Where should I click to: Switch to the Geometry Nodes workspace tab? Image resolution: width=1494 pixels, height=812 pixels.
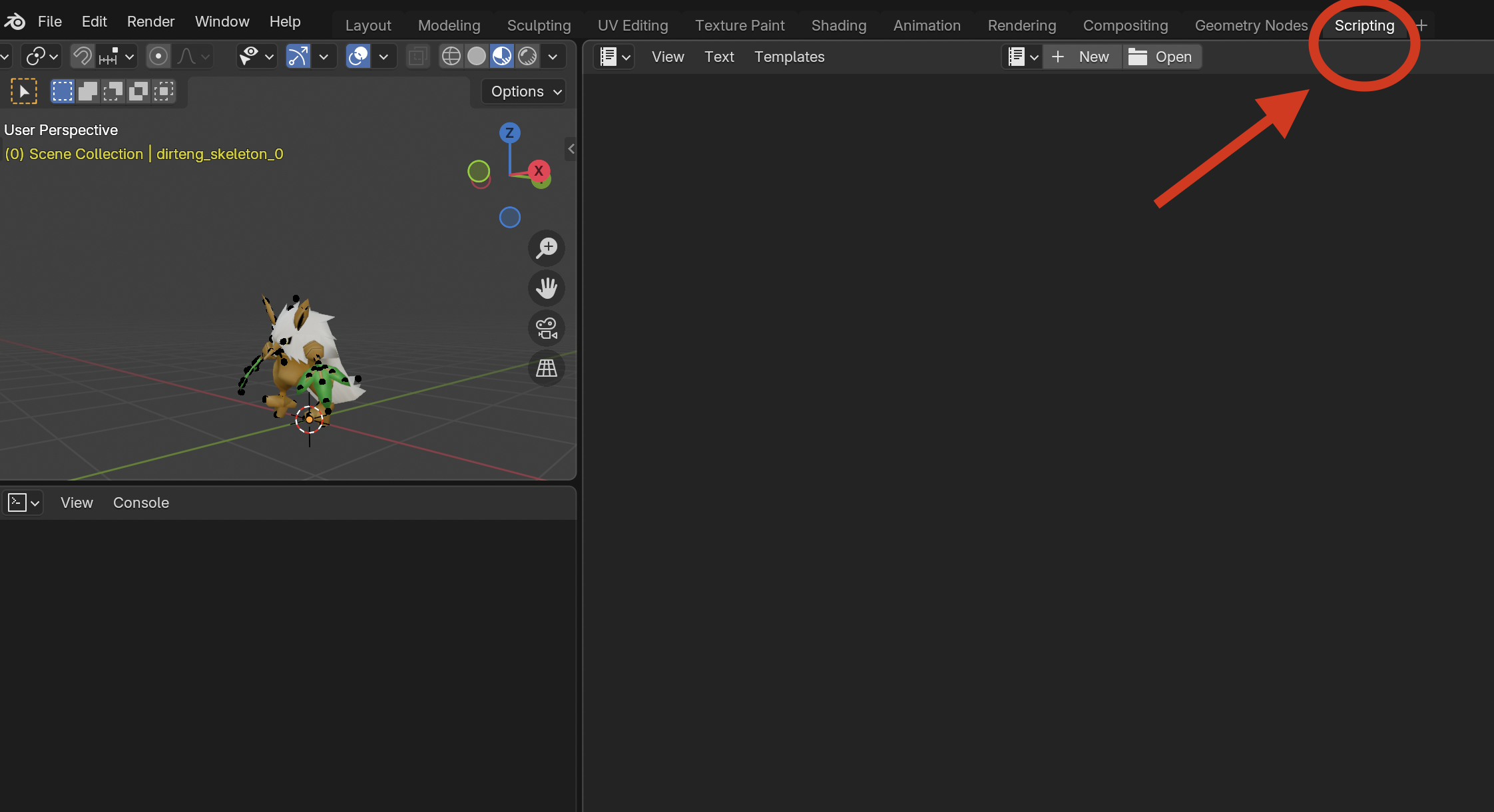pyautogui.click(x=1251, y=26)
